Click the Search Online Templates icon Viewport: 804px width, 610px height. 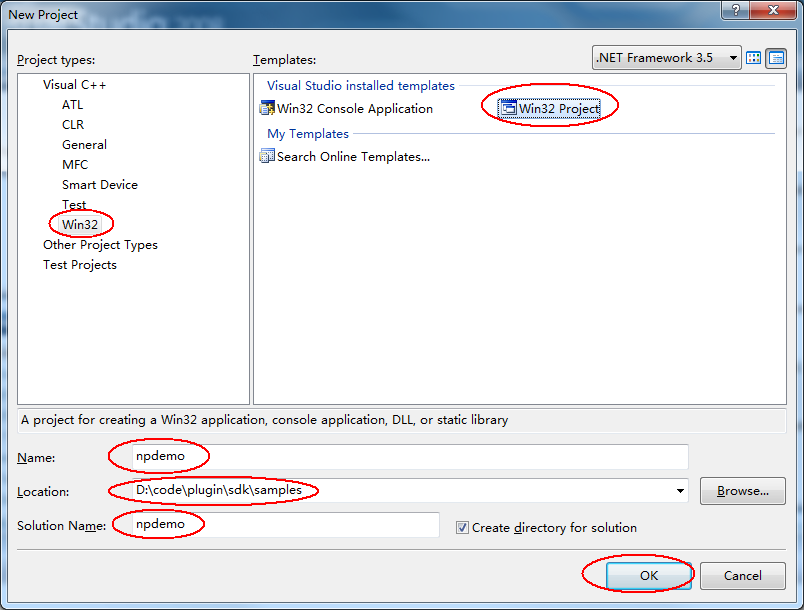[x=267, y=156]
